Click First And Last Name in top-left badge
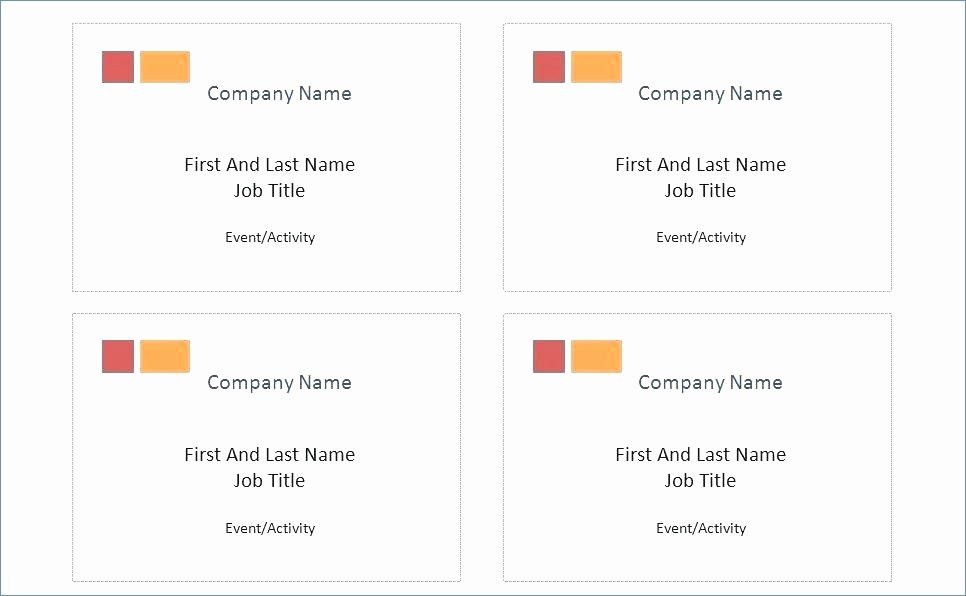This screenshot has width=966, height=596. [270, 165]
